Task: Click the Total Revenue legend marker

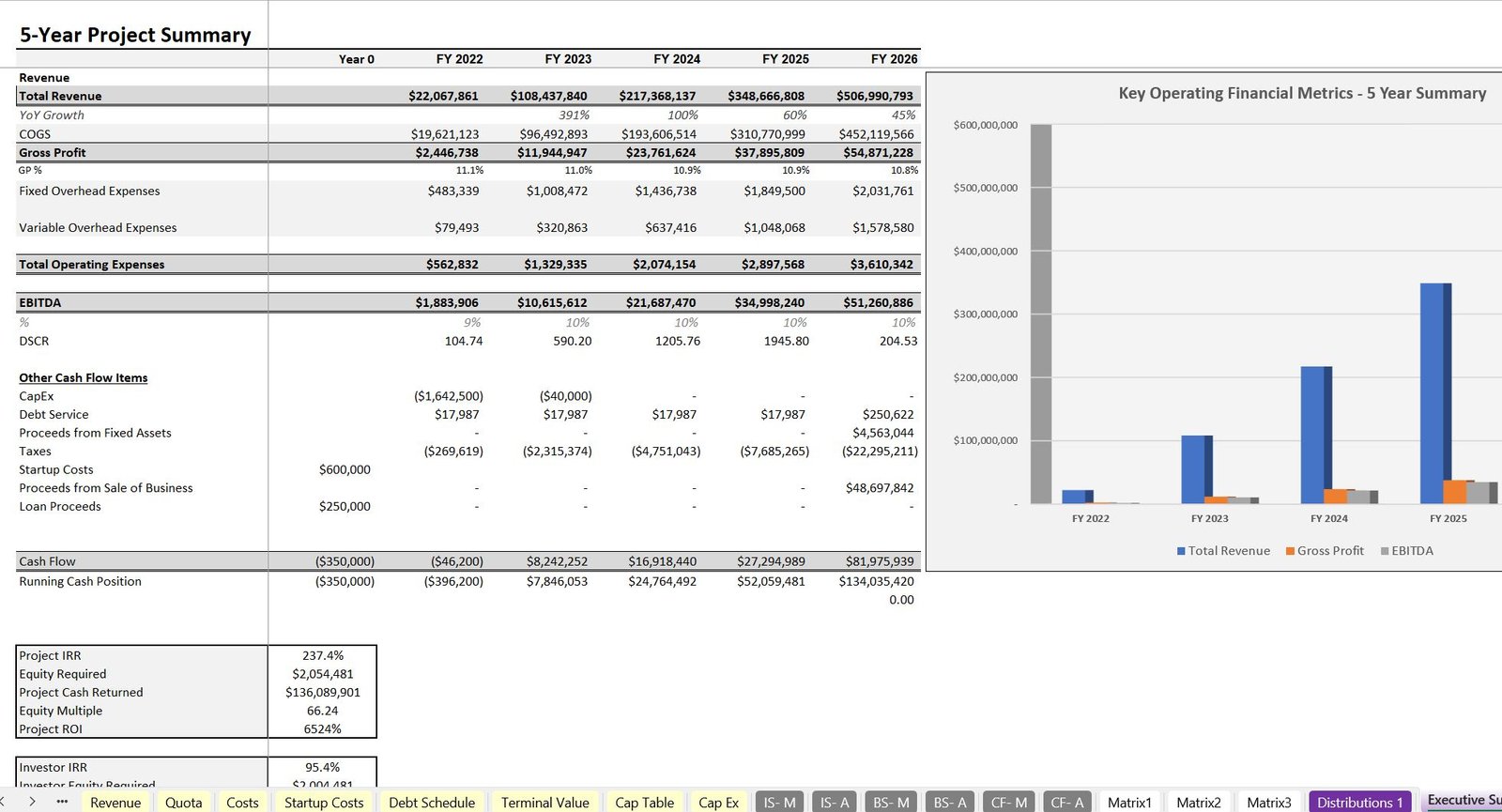Action: click(1181, 551)
